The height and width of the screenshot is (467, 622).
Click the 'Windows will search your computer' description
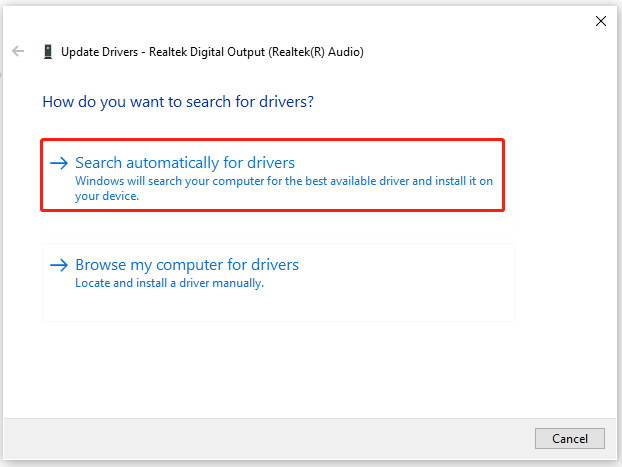coord(284,188)
